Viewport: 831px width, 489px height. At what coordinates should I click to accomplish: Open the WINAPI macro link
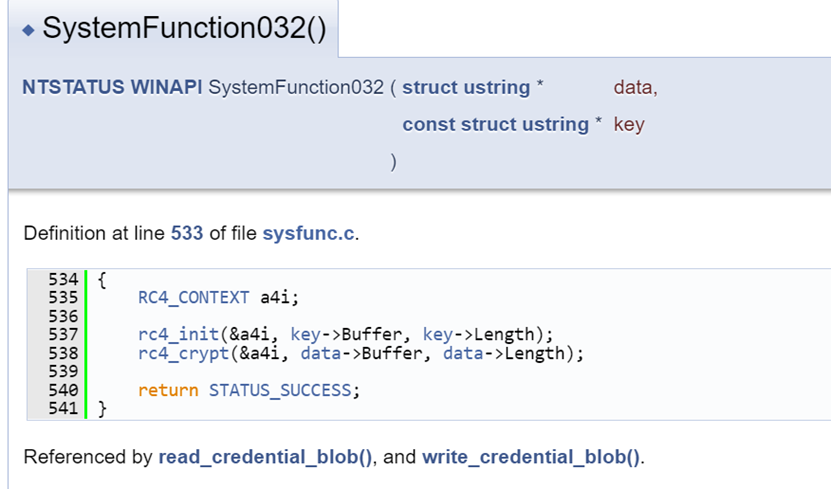[x=166, y=87]
